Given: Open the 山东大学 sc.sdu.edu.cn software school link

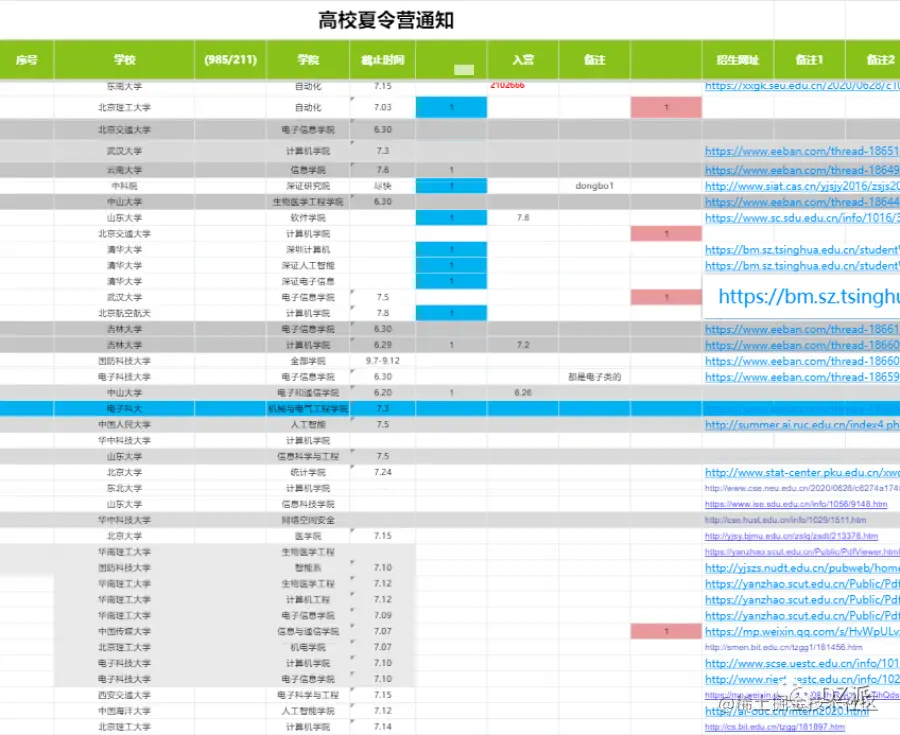Looking at the screenshot, I should coord(800,217).
